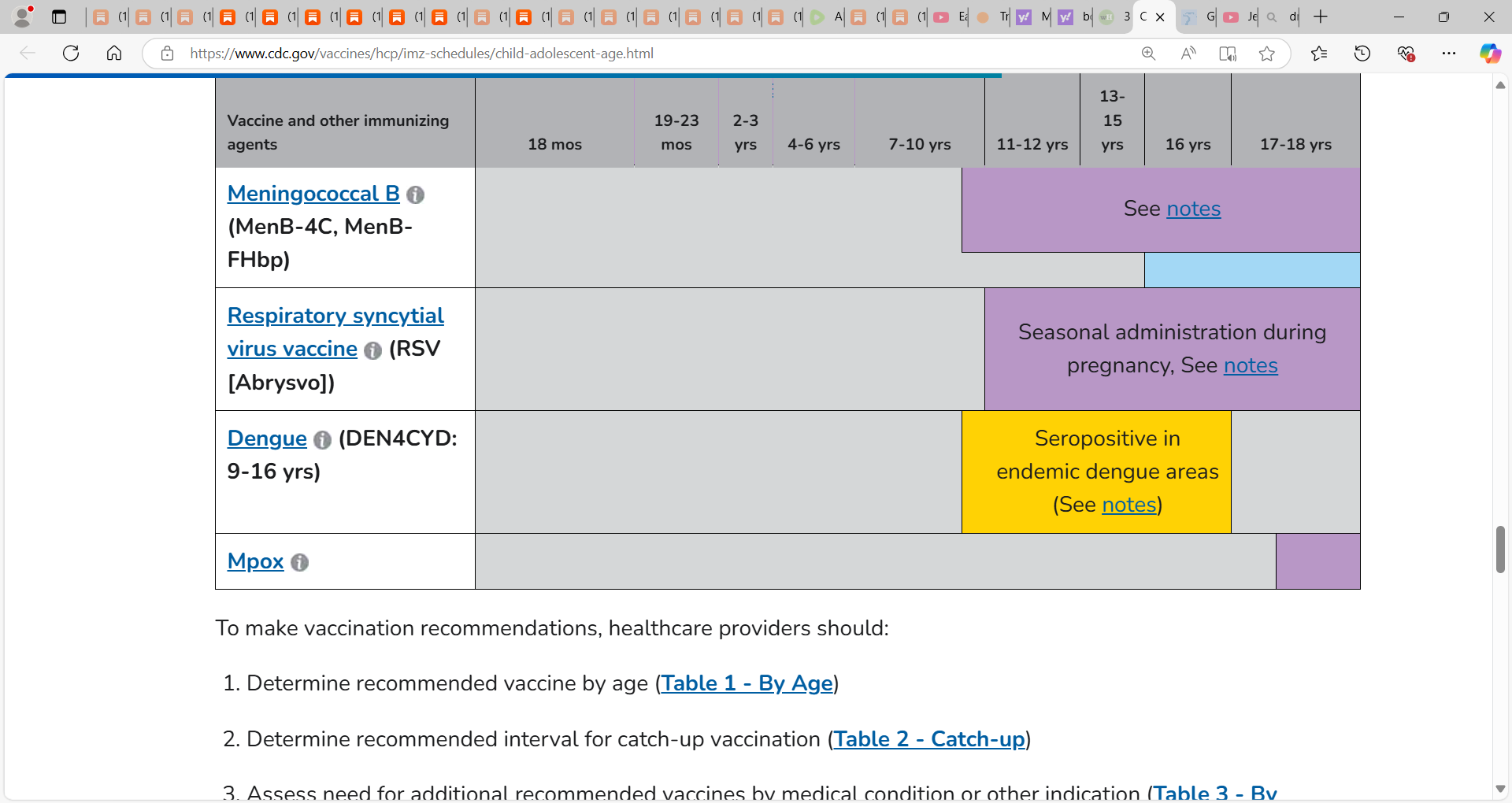This screenshot has width=1512, height=803.
Task: Show info icon beside RSV virus vaccine
Action: [x=373, y=350]
